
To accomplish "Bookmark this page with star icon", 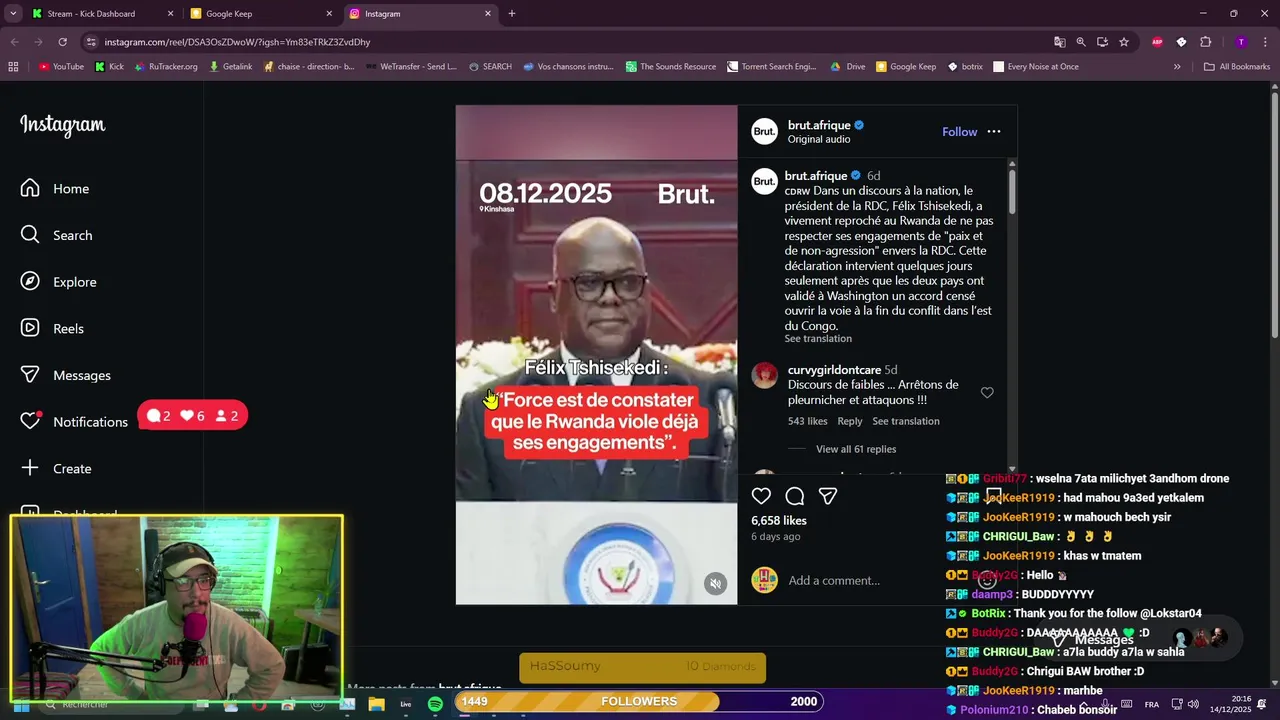I will click(1124, 42).
